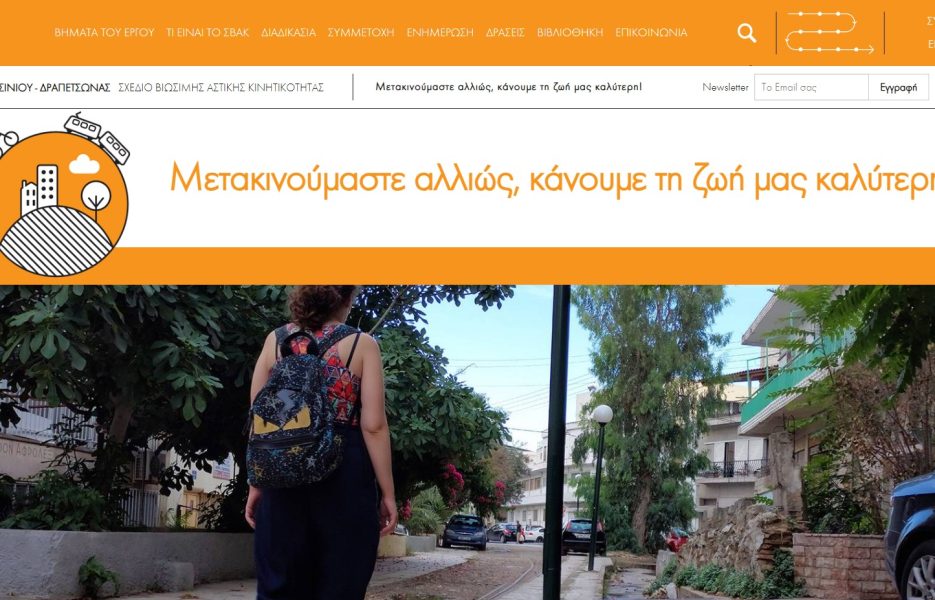Click the ΔΡΑΠΕΤΣΩΝΑΣ municipality name link
This screenshot has height=600, width=935.
tap(75, 88)
